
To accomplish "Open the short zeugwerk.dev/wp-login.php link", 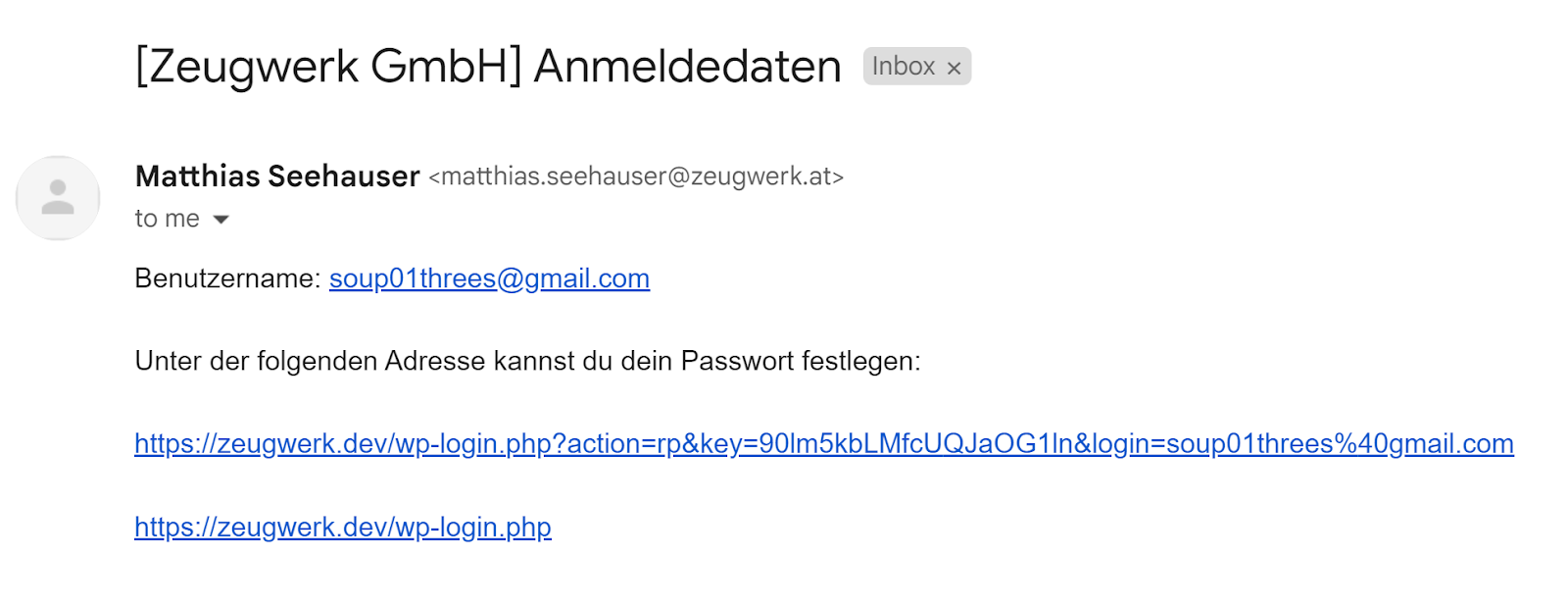I will click(x=343, y=528).
